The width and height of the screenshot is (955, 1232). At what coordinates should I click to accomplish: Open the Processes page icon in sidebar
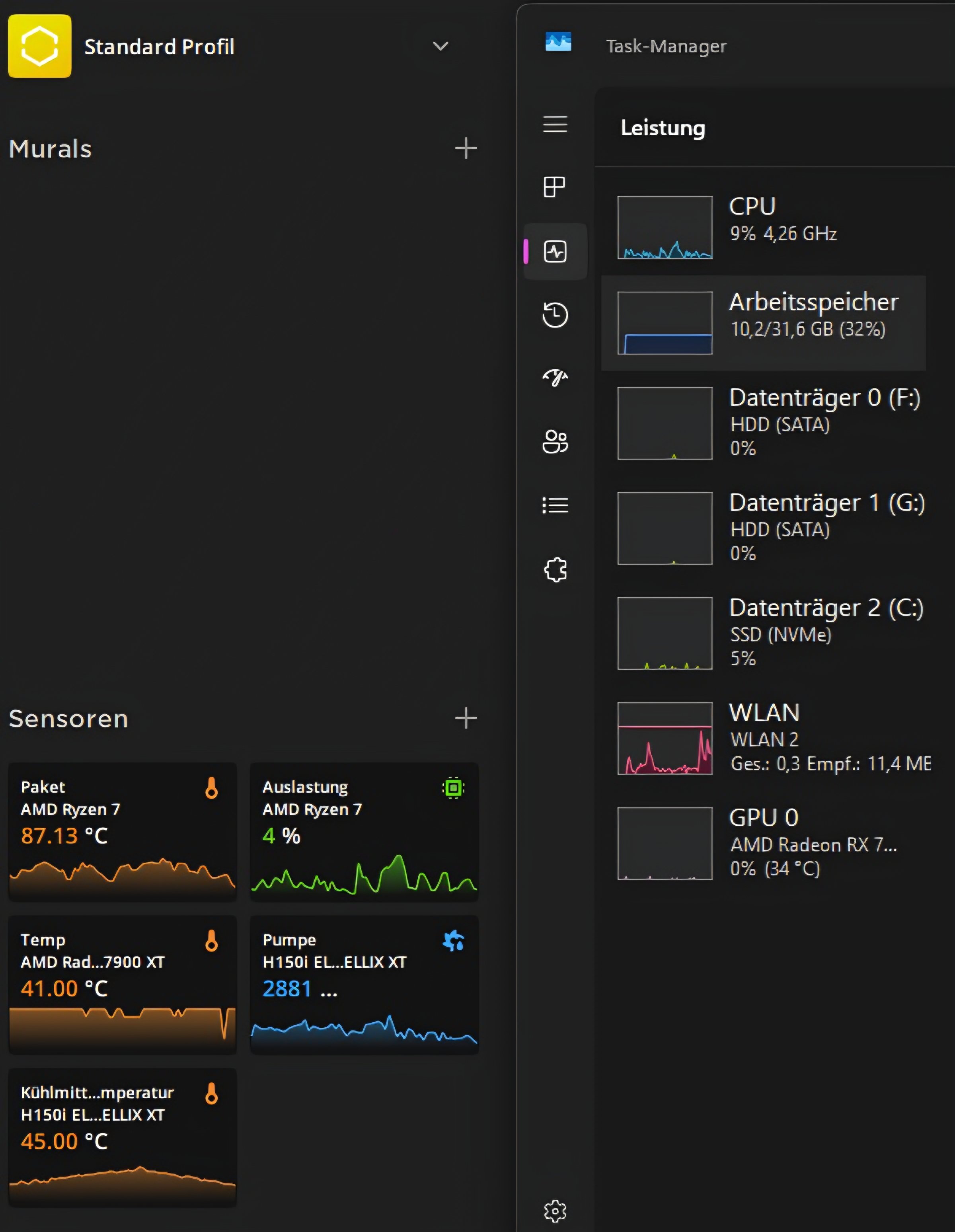[555, 187]
